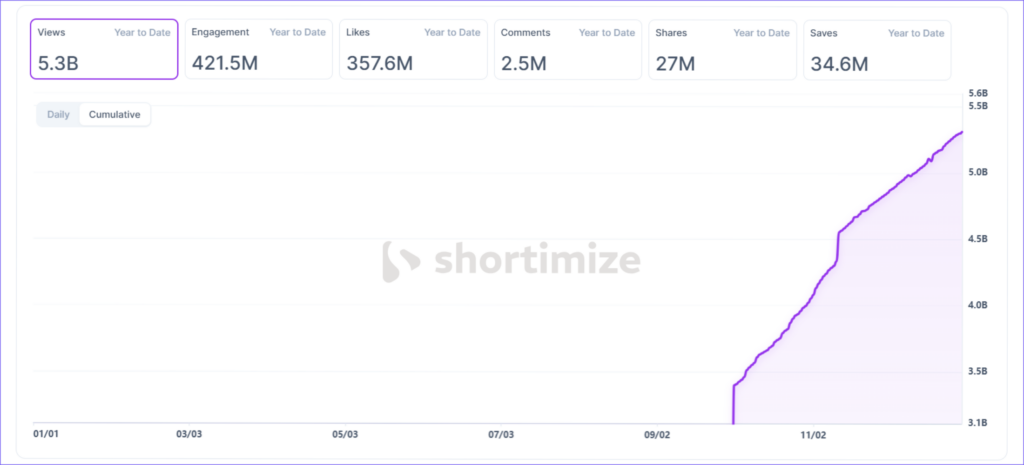The width and height of the screenshot is (1024, 465).
Task: Click the 5.3B views total value
Action: coord(60,64)
